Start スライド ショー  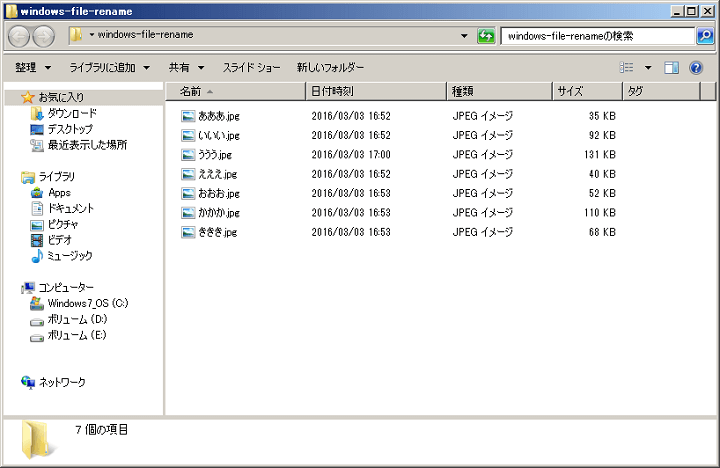[252, 68]
